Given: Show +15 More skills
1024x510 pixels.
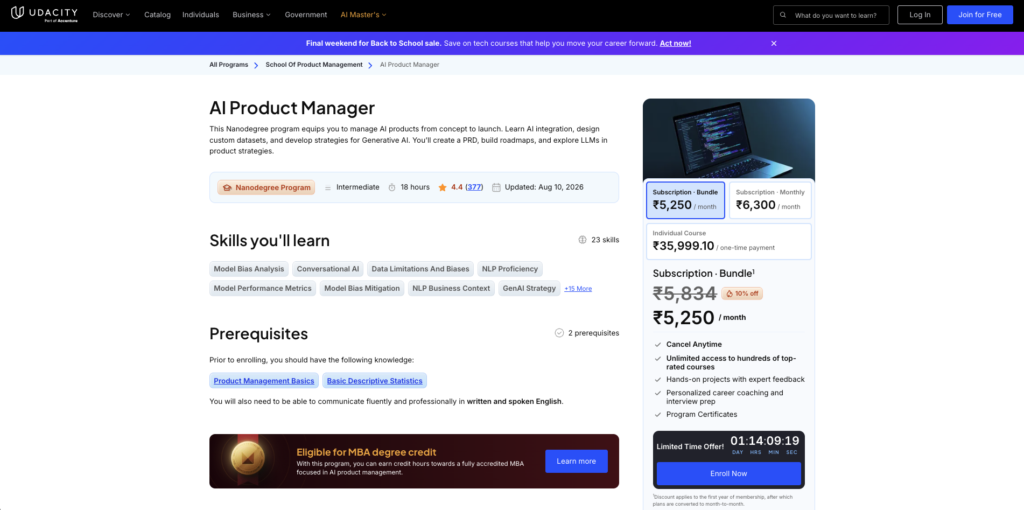Looking at the screenshot, I should (x=578, y=289).
